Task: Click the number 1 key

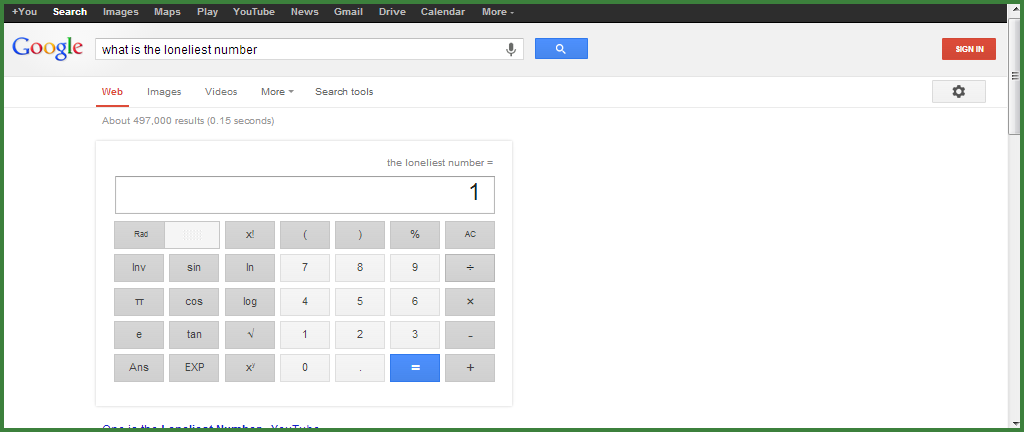Action: [305, 335]
